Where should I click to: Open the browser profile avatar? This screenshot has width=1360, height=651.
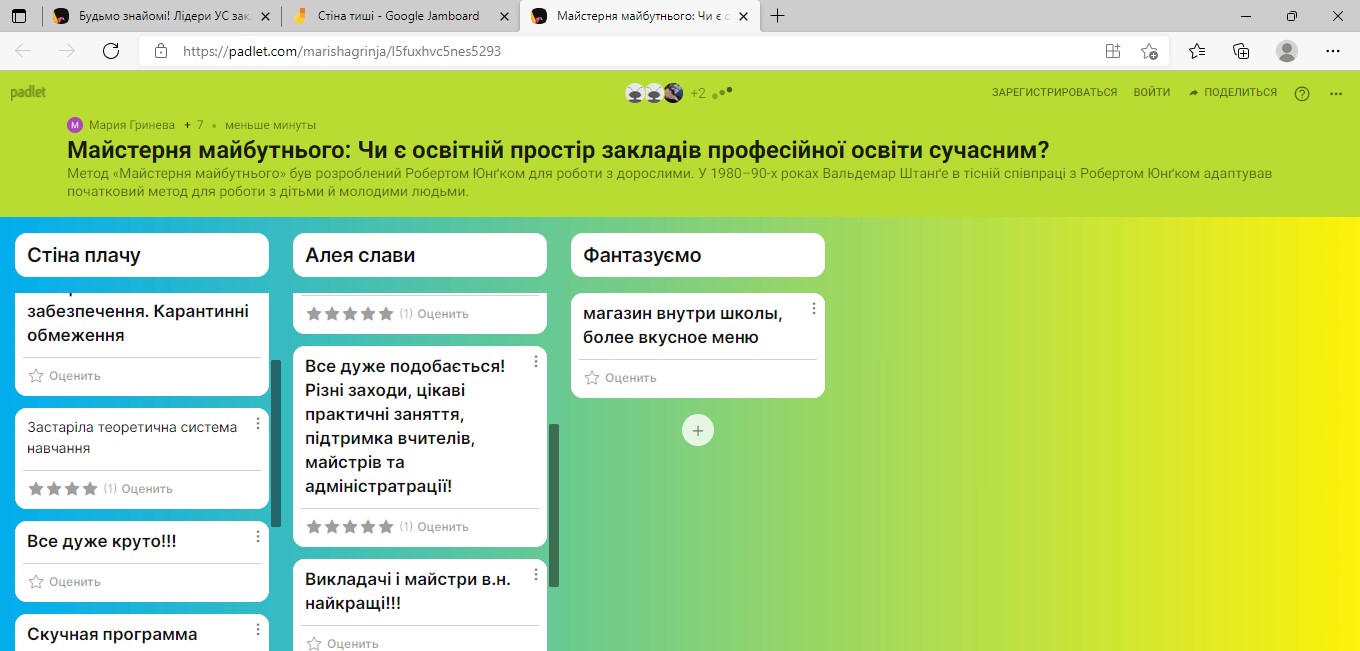[1287, 51]
